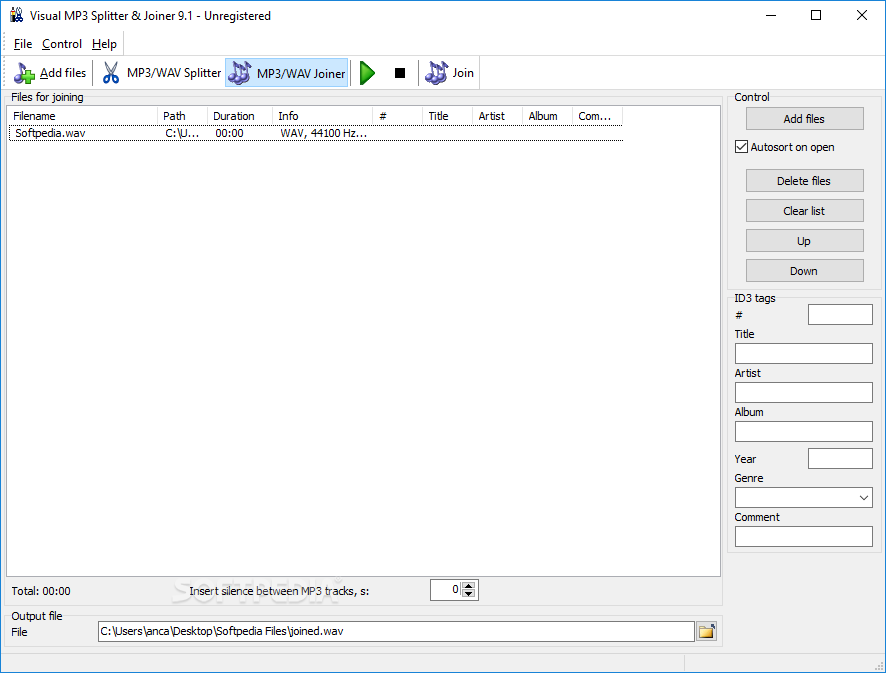This screenshot has height=673, width=886.
Task: Click the ID3 Artist input field
Action: click(804, 393)
